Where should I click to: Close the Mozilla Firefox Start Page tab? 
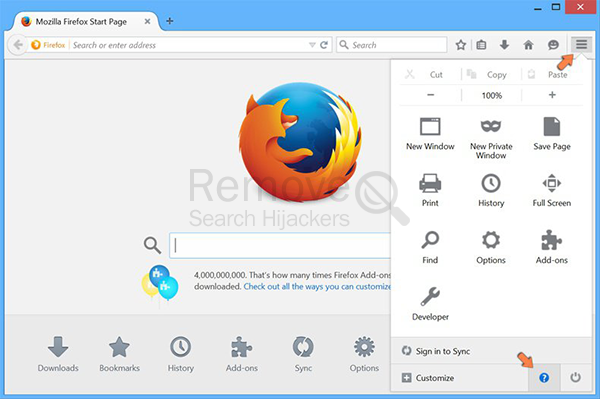[x=147, y=21]
